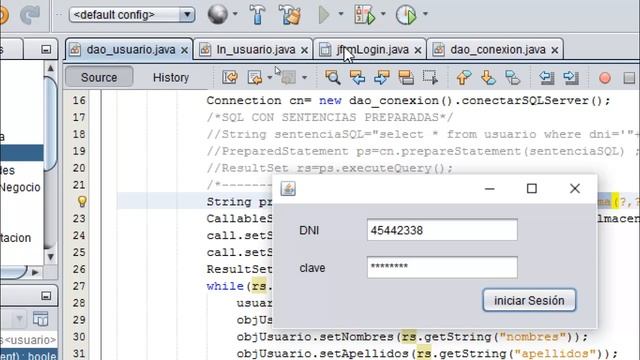Image resolution: width=640 pixels, height=360 pixels.
Task: Minimize the login dialog window
Action: coord(489,189)
